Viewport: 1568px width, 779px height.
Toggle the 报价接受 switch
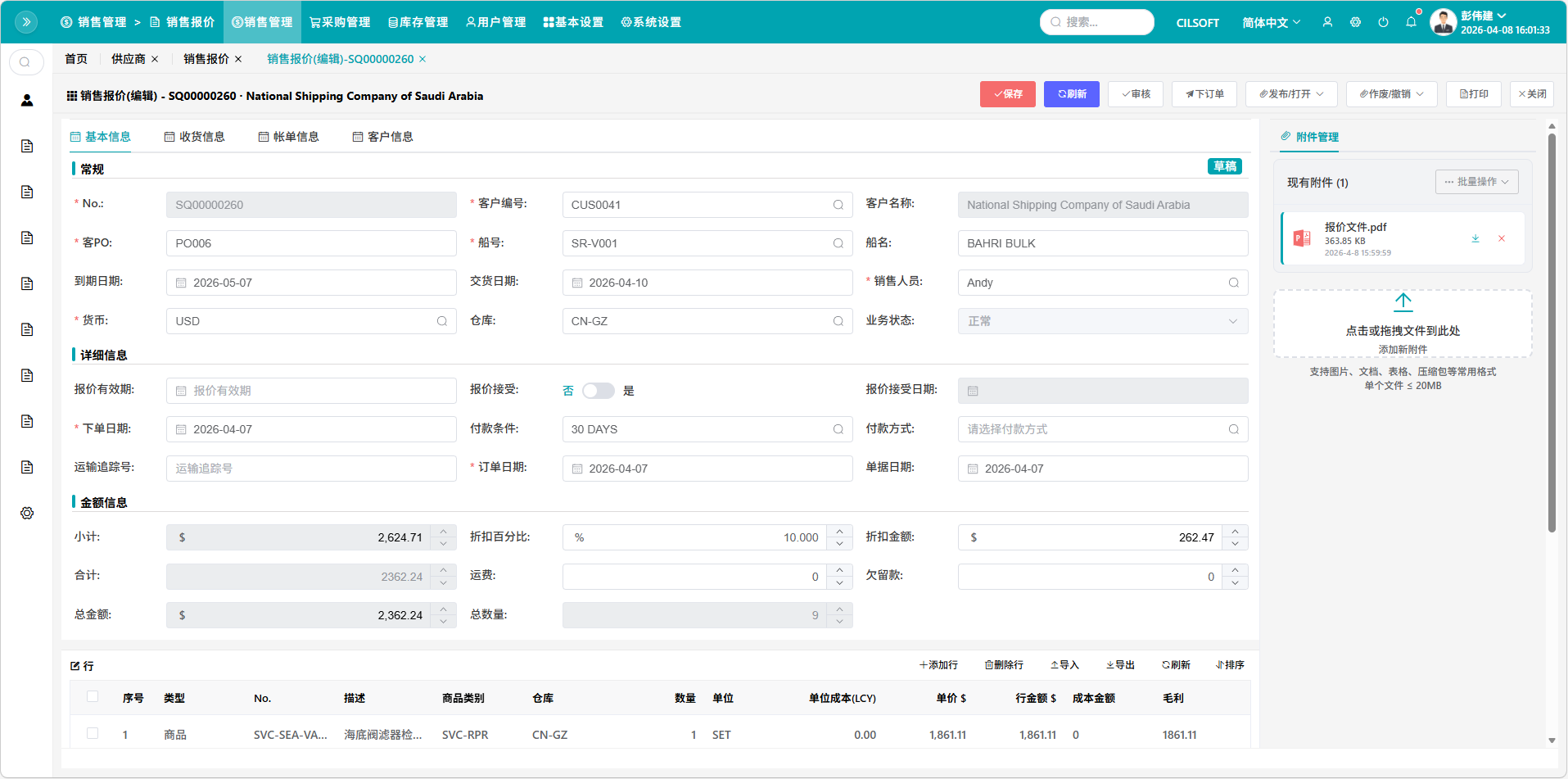(598, 391)
